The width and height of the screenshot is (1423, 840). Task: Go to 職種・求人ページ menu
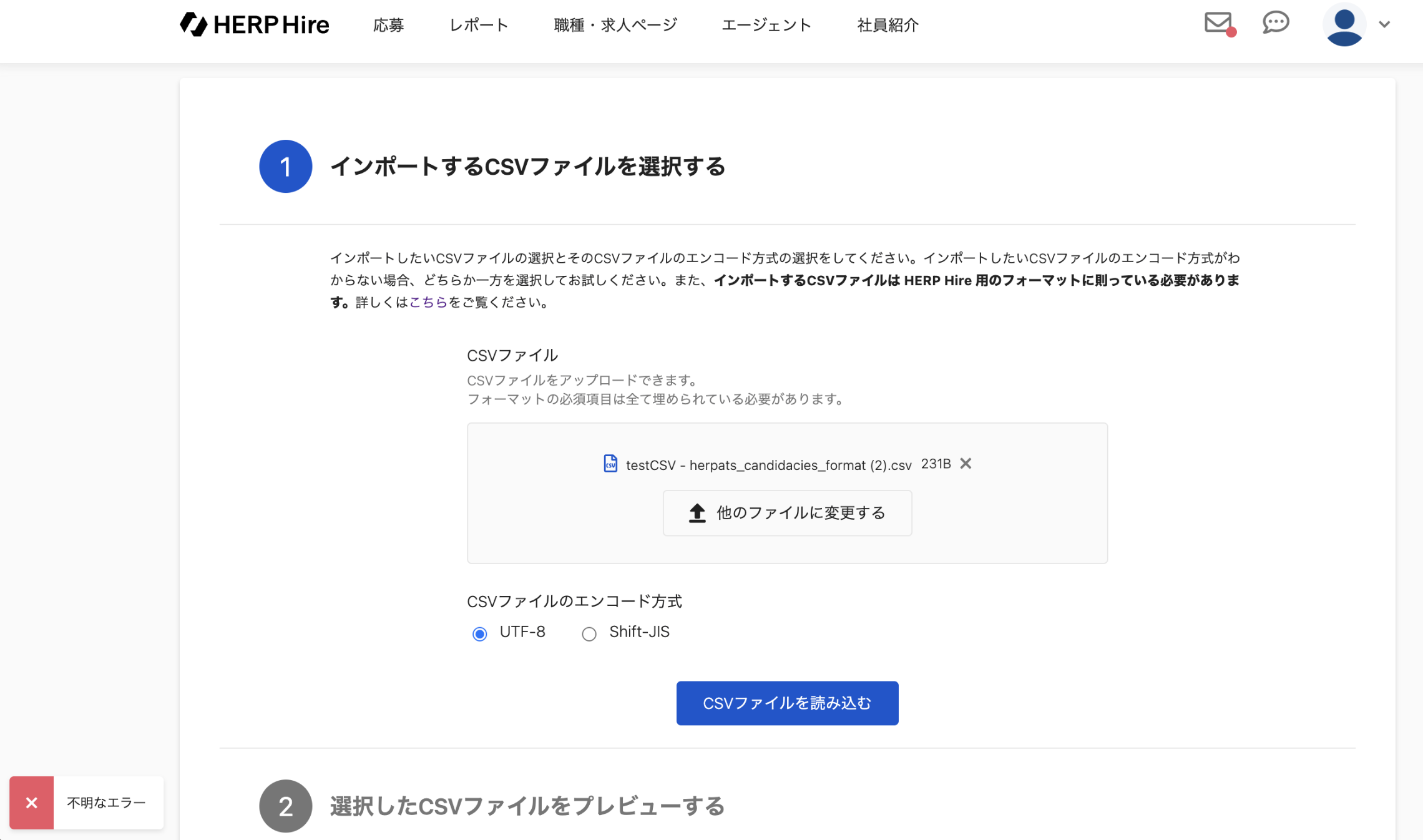(x=615, y=26)
